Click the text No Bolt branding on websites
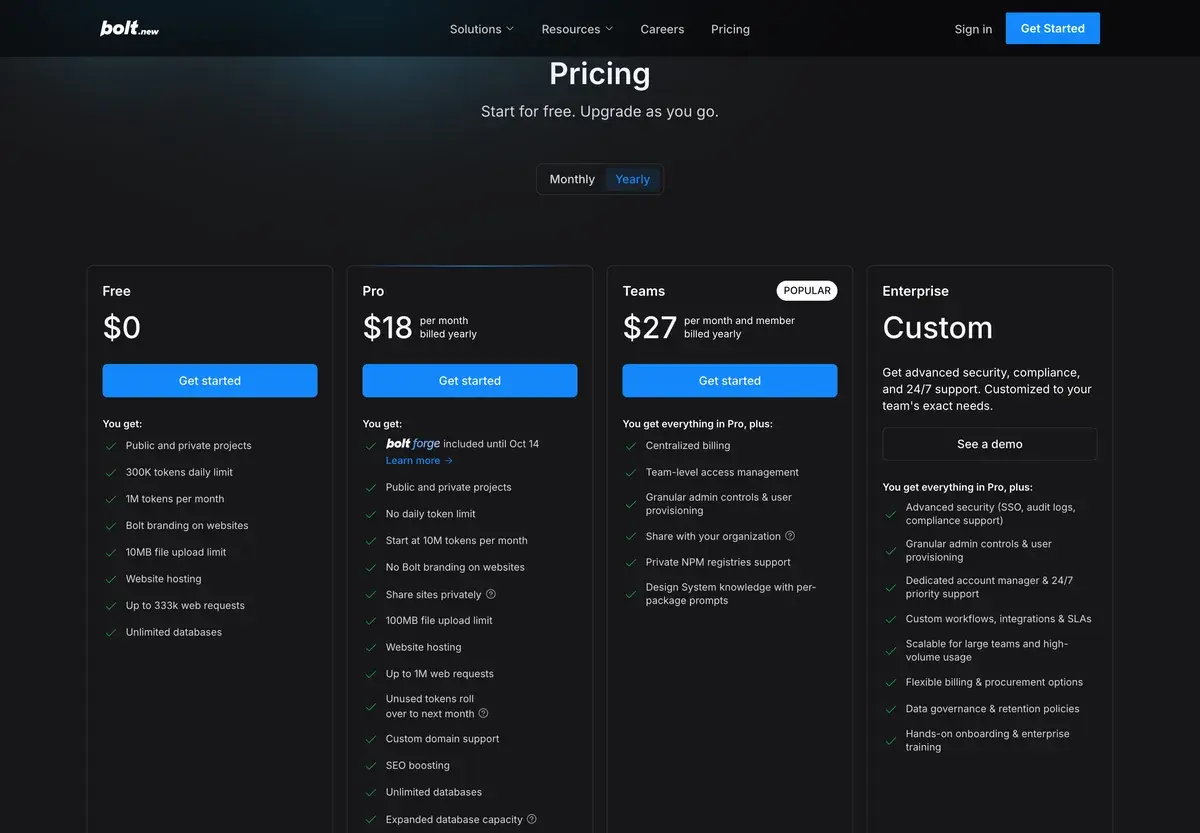The image size is (1200, 833). 455,567
